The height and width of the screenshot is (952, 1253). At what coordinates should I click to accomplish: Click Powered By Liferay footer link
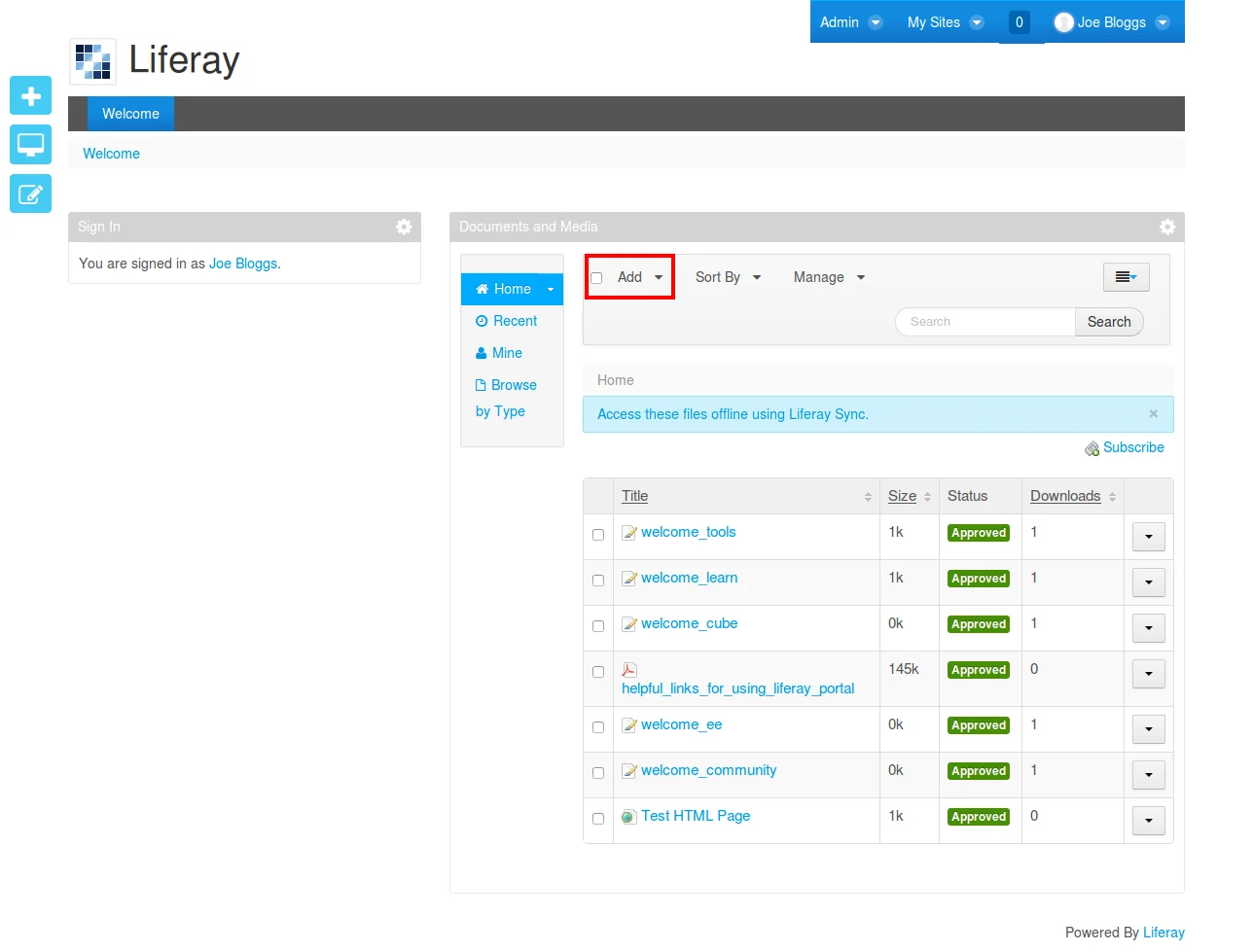[x=1163, y=933]
